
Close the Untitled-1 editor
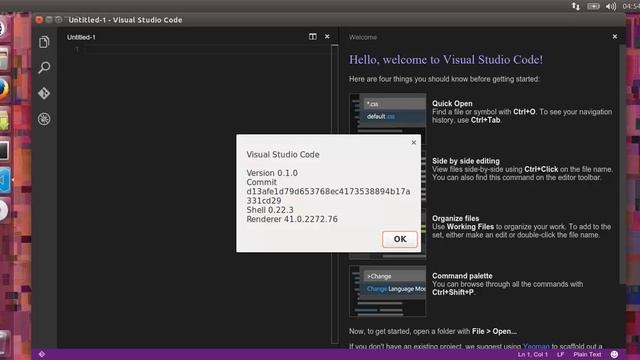(x=327, y=37)
